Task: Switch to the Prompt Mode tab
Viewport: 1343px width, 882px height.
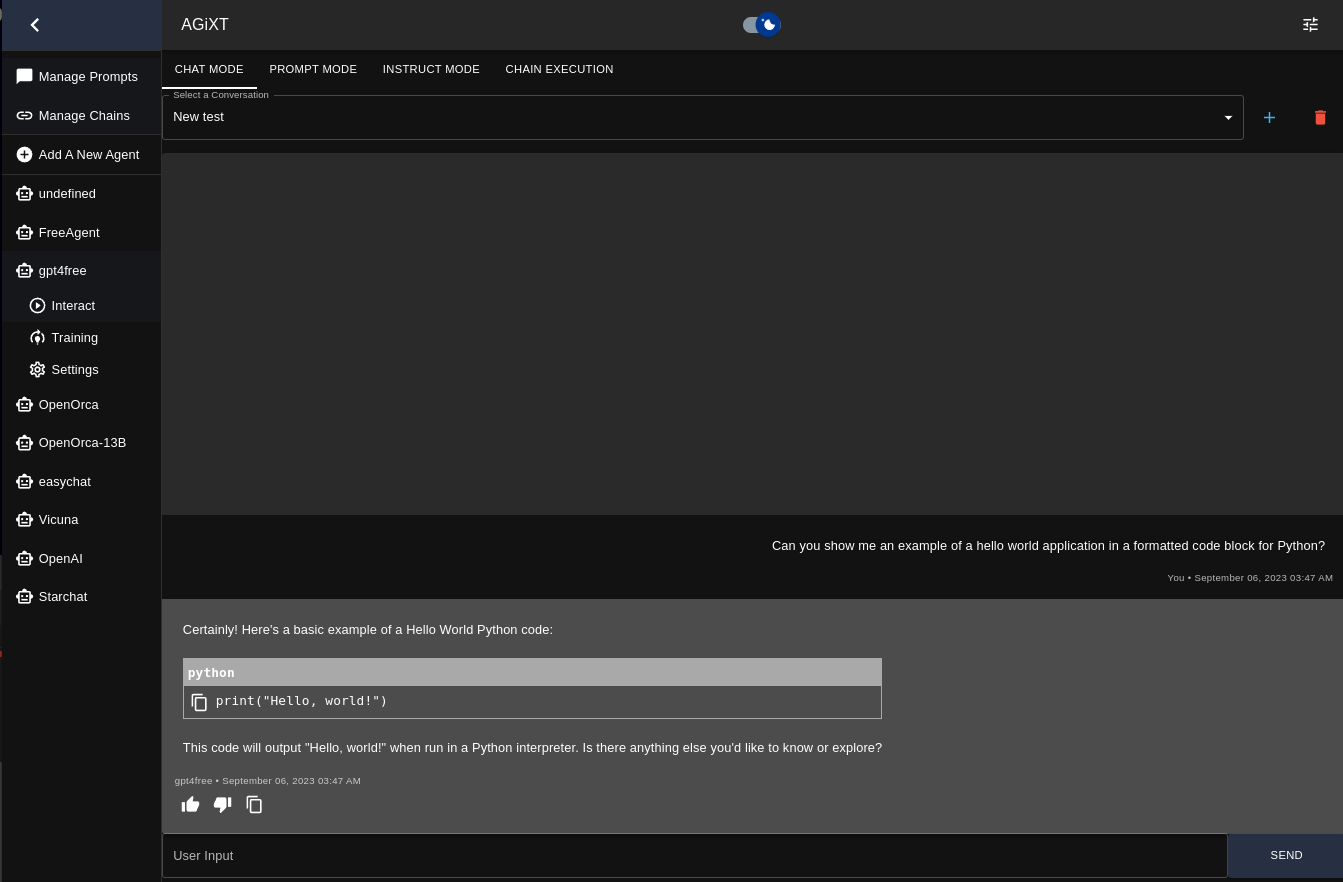Action: pos(313,69)
